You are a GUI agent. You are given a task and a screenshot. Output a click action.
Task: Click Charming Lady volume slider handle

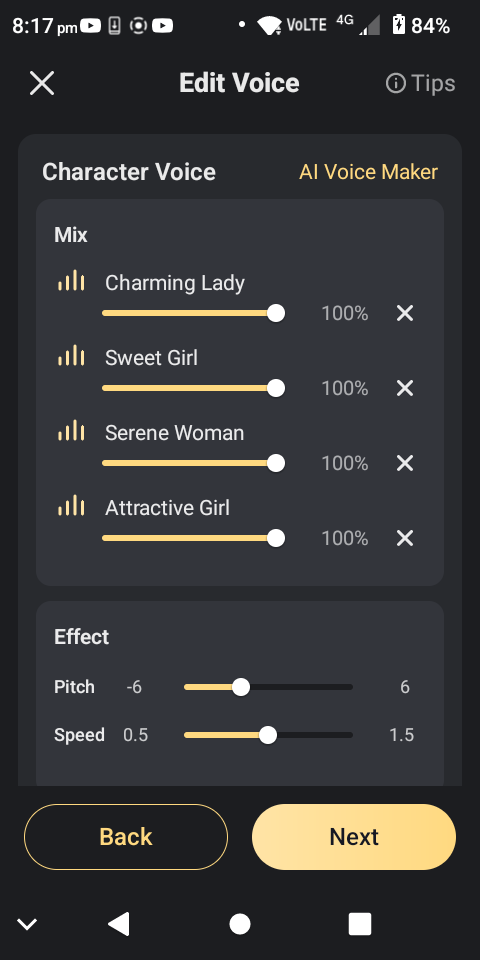click(276, 313)
